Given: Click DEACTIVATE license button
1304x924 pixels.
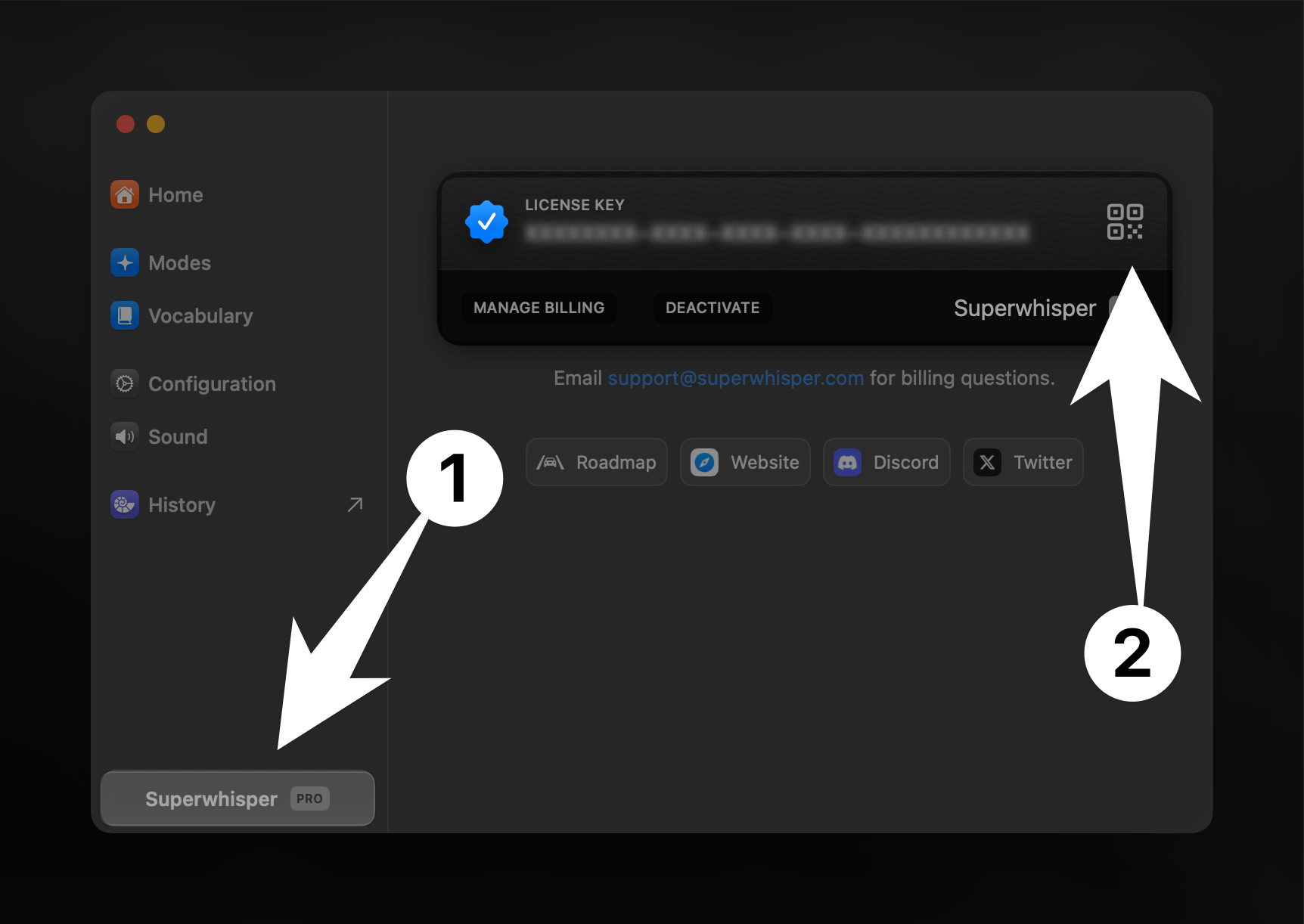Looking at the screenshot, I should click(713, 308).
